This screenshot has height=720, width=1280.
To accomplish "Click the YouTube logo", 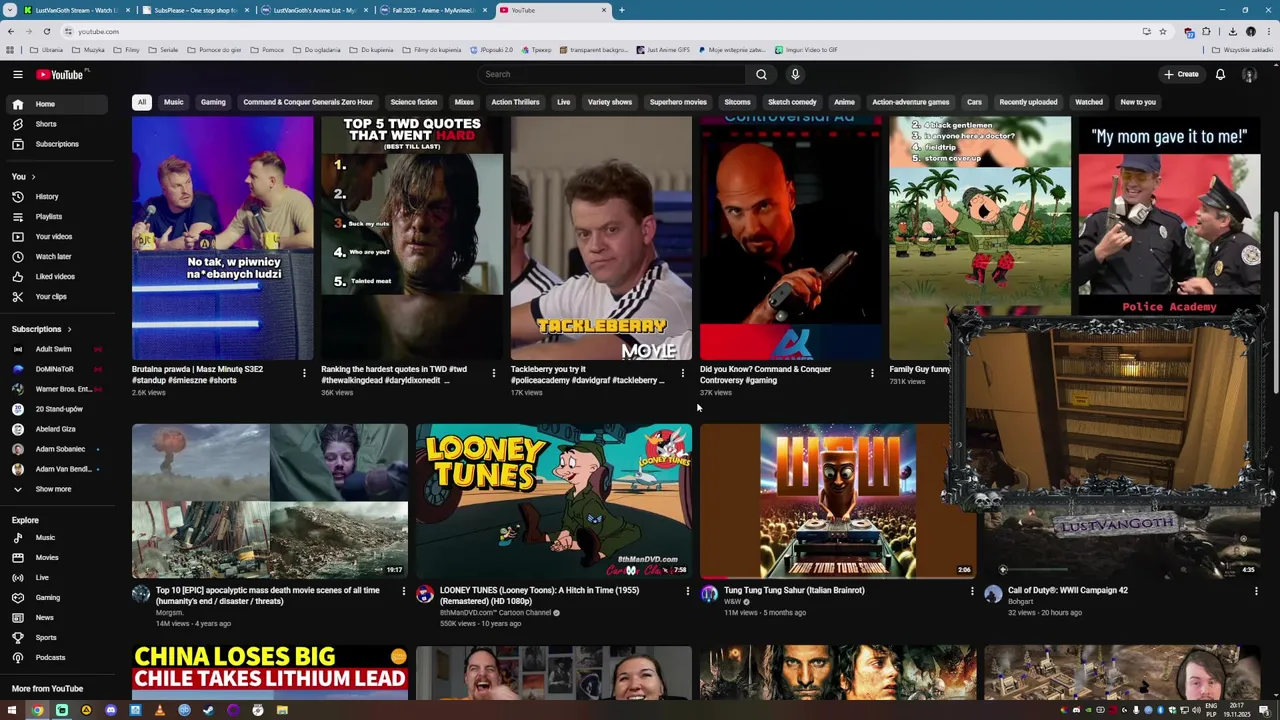I will 60,74.
